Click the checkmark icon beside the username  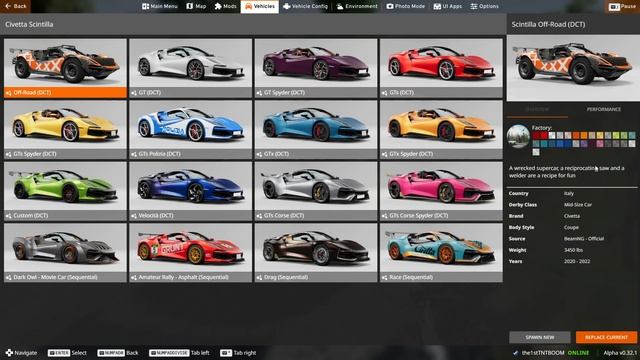pos(516,353)
